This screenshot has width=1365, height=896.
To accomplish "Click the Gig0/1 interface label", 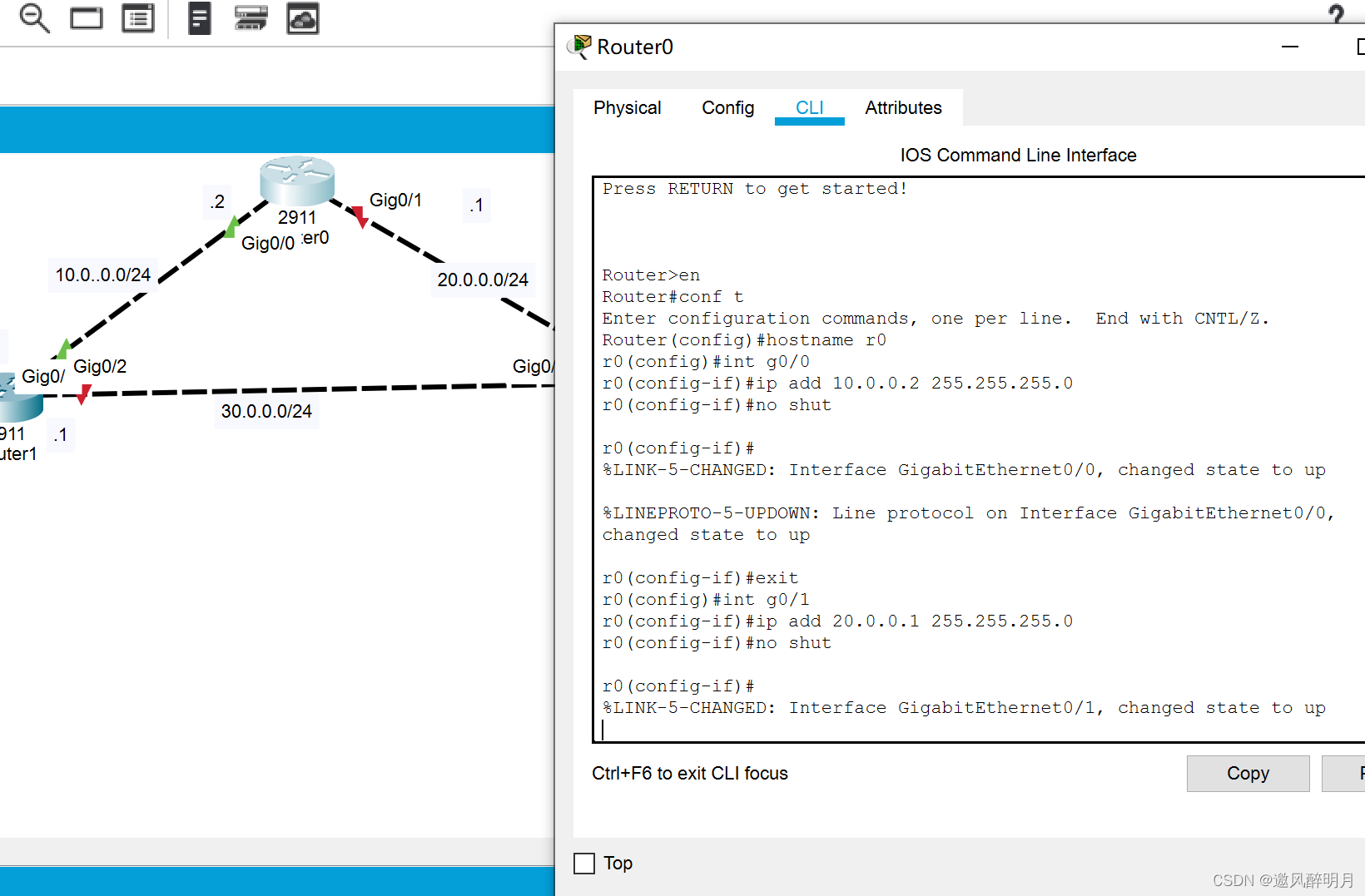I will coord(395,200).
